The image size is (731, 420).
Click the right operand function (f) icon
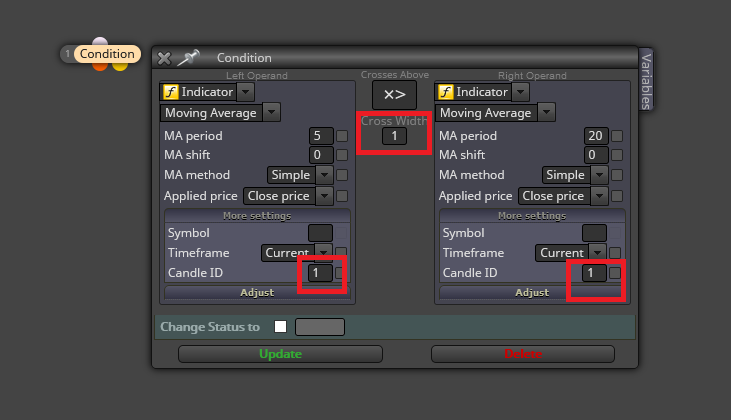point(446,92)
